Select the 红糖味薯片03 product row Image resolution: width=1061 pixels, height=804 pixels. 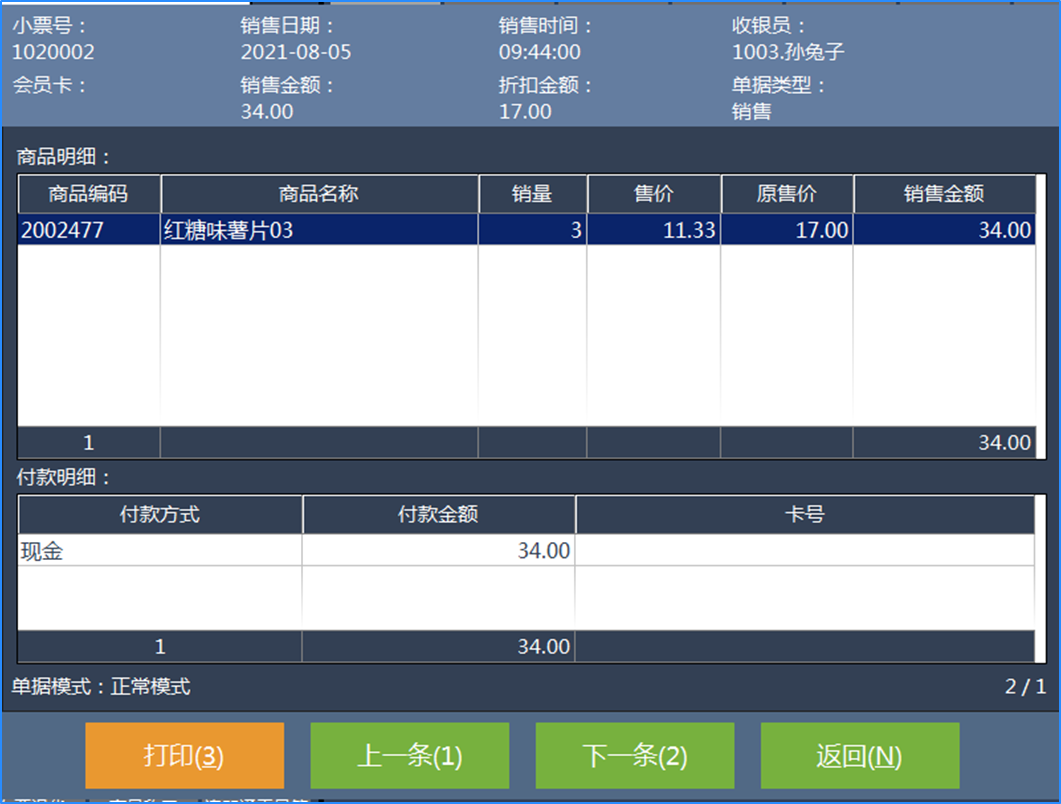318,230
